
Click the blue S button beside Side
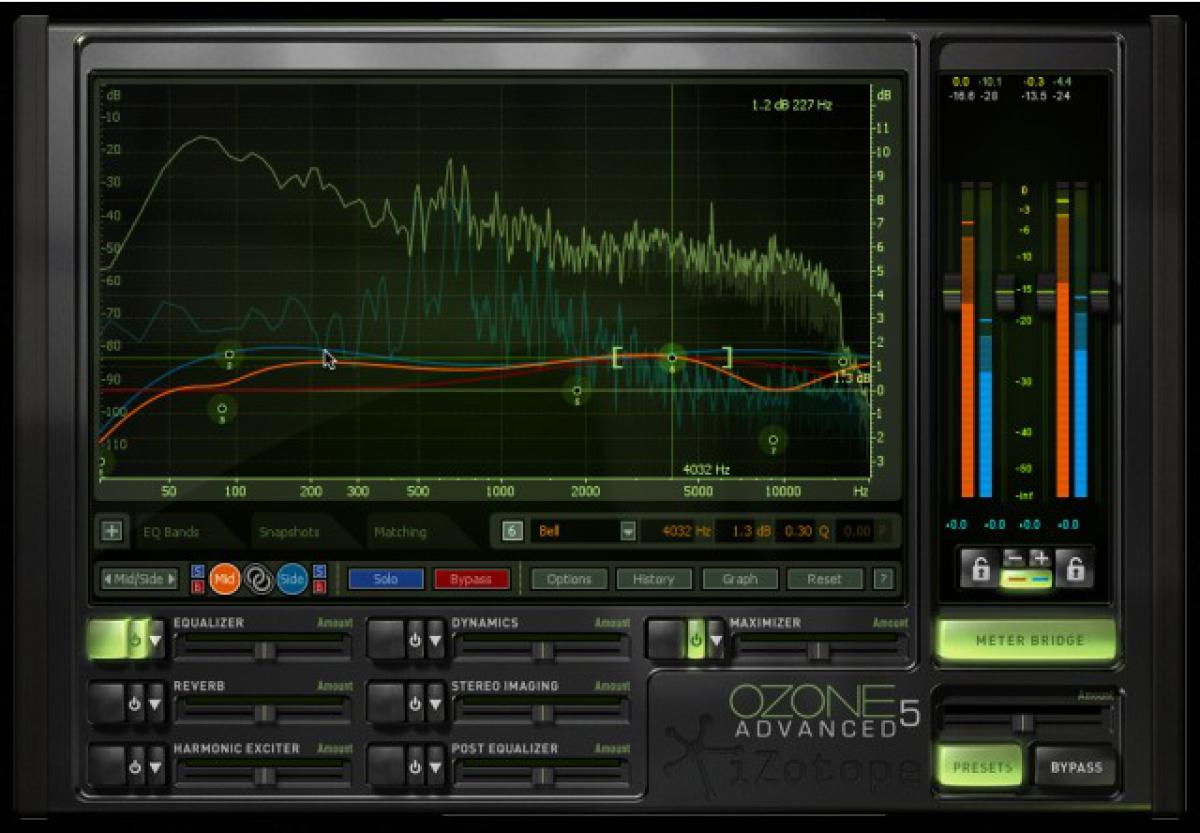319,572
